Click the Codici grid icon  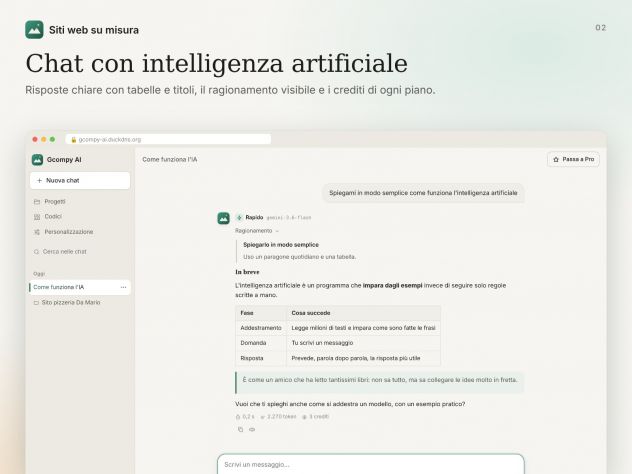(37, 217)
